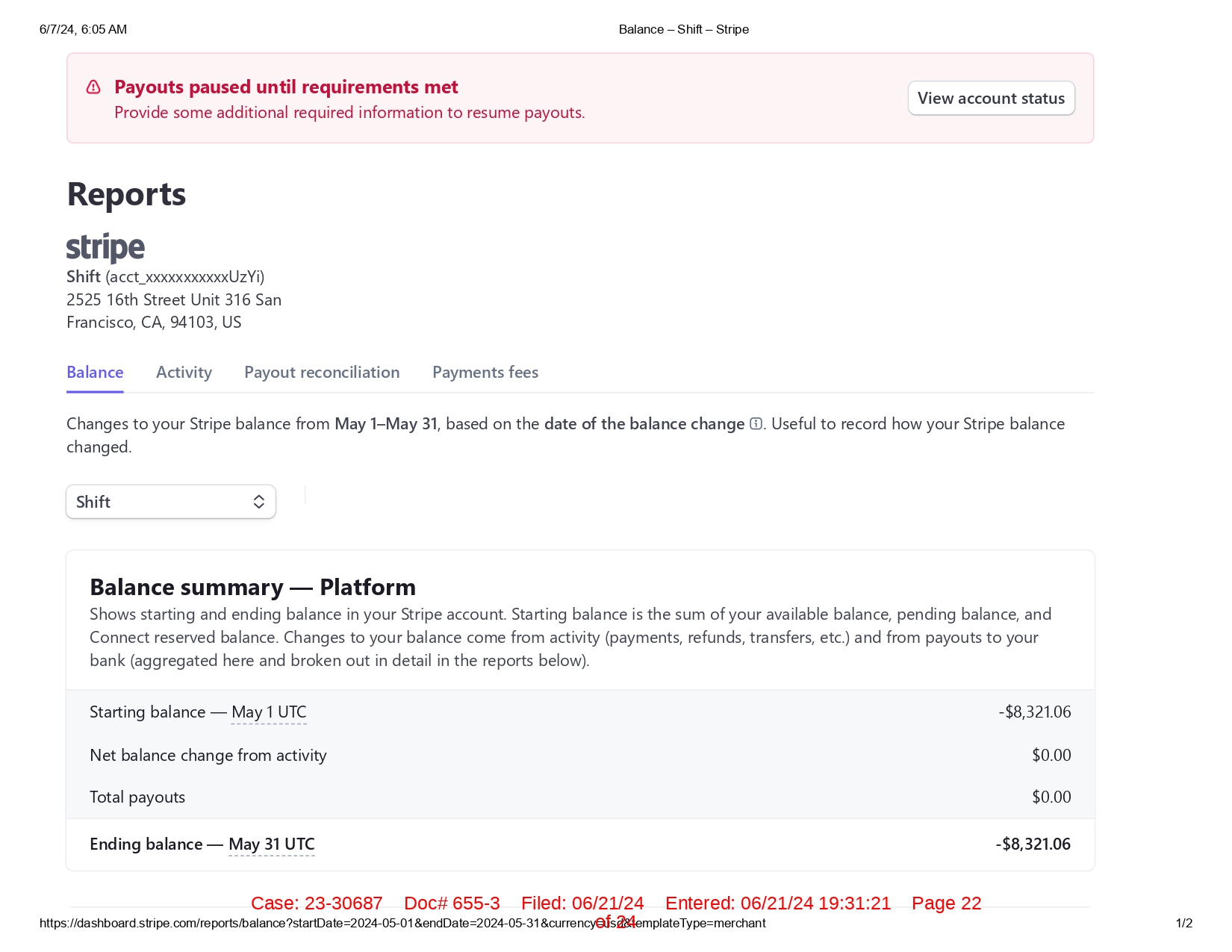Click the May 31 UTC date link
The image size is (1232, 952).
tap(272, 844)
